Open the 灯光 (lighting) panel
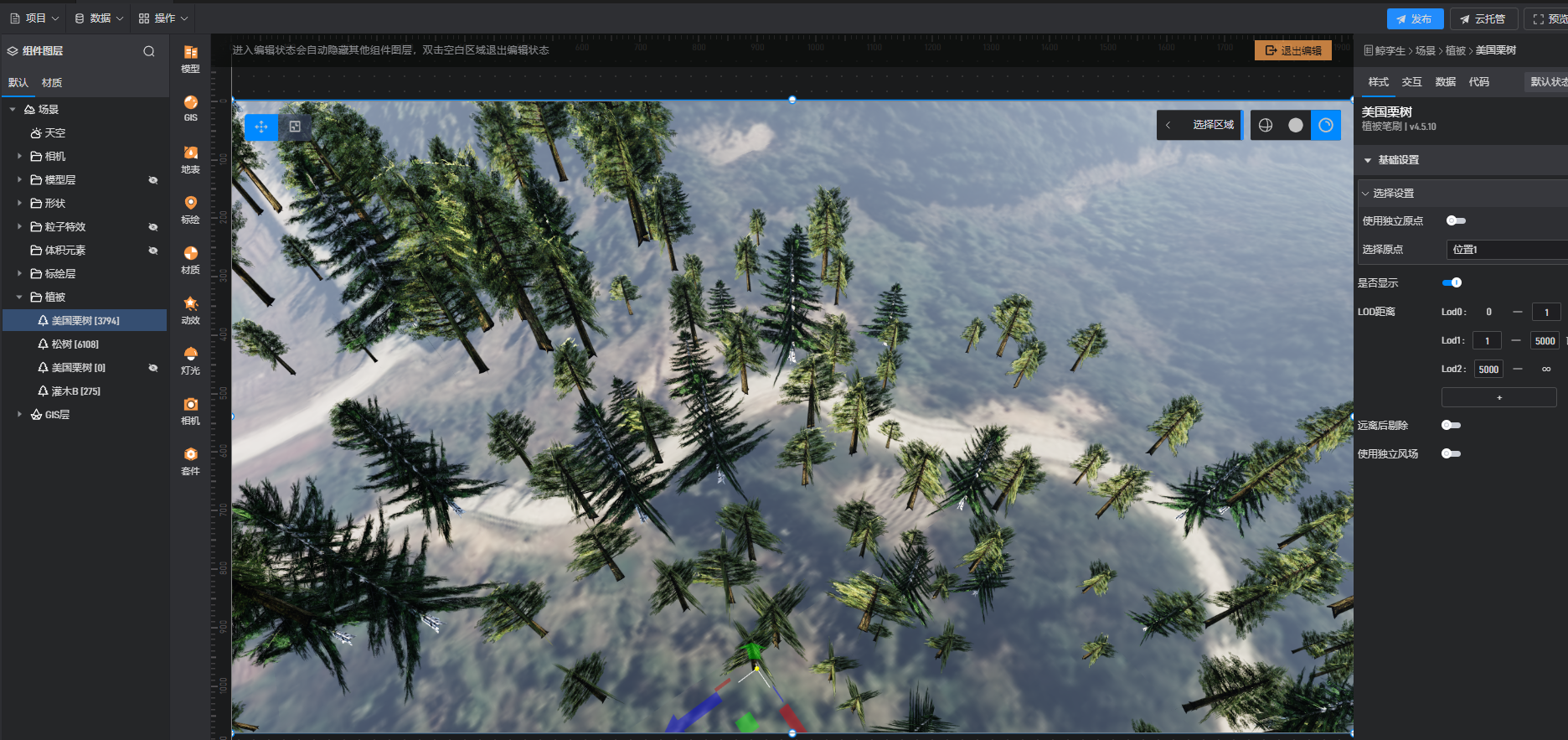The height and width of the screenshot is (740, 1568). click(190, 360)
